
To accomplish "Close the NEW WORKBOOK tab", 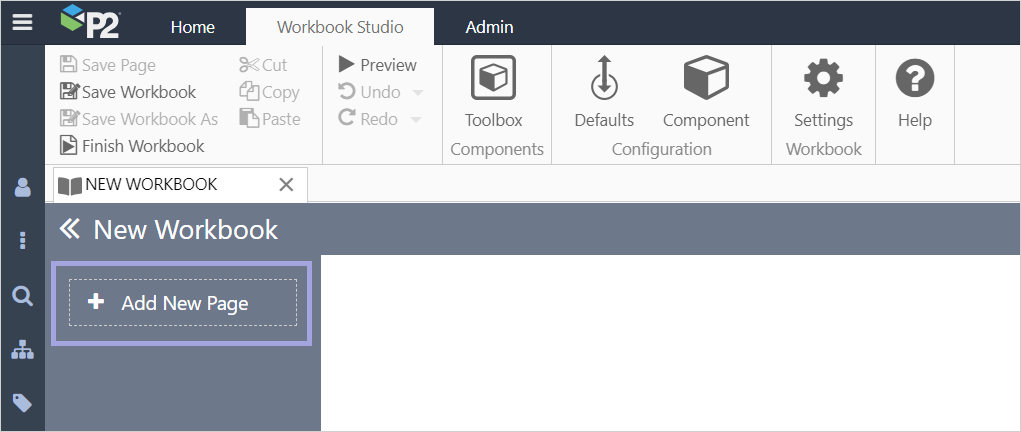I will click(286, 185).
